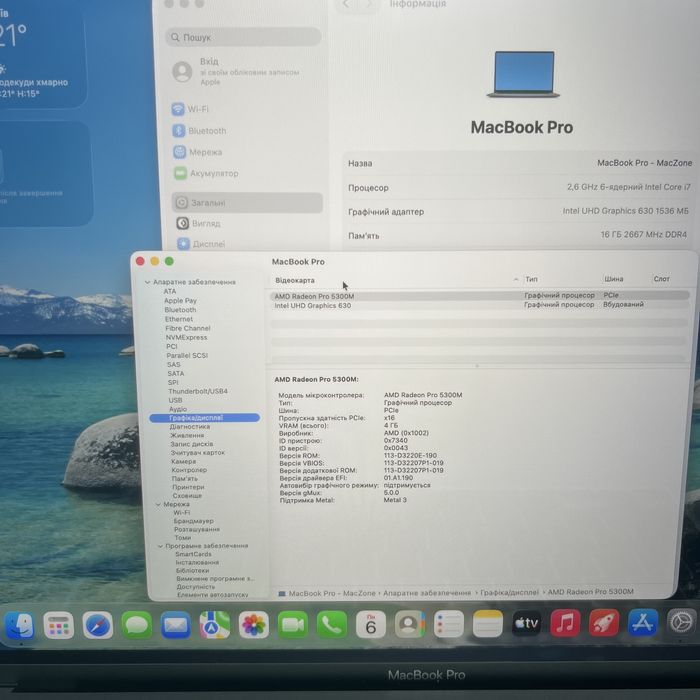The height and width of the screenshot is (700, 700).
Task: Collapse the Мережа tree section
Action: 158,504
